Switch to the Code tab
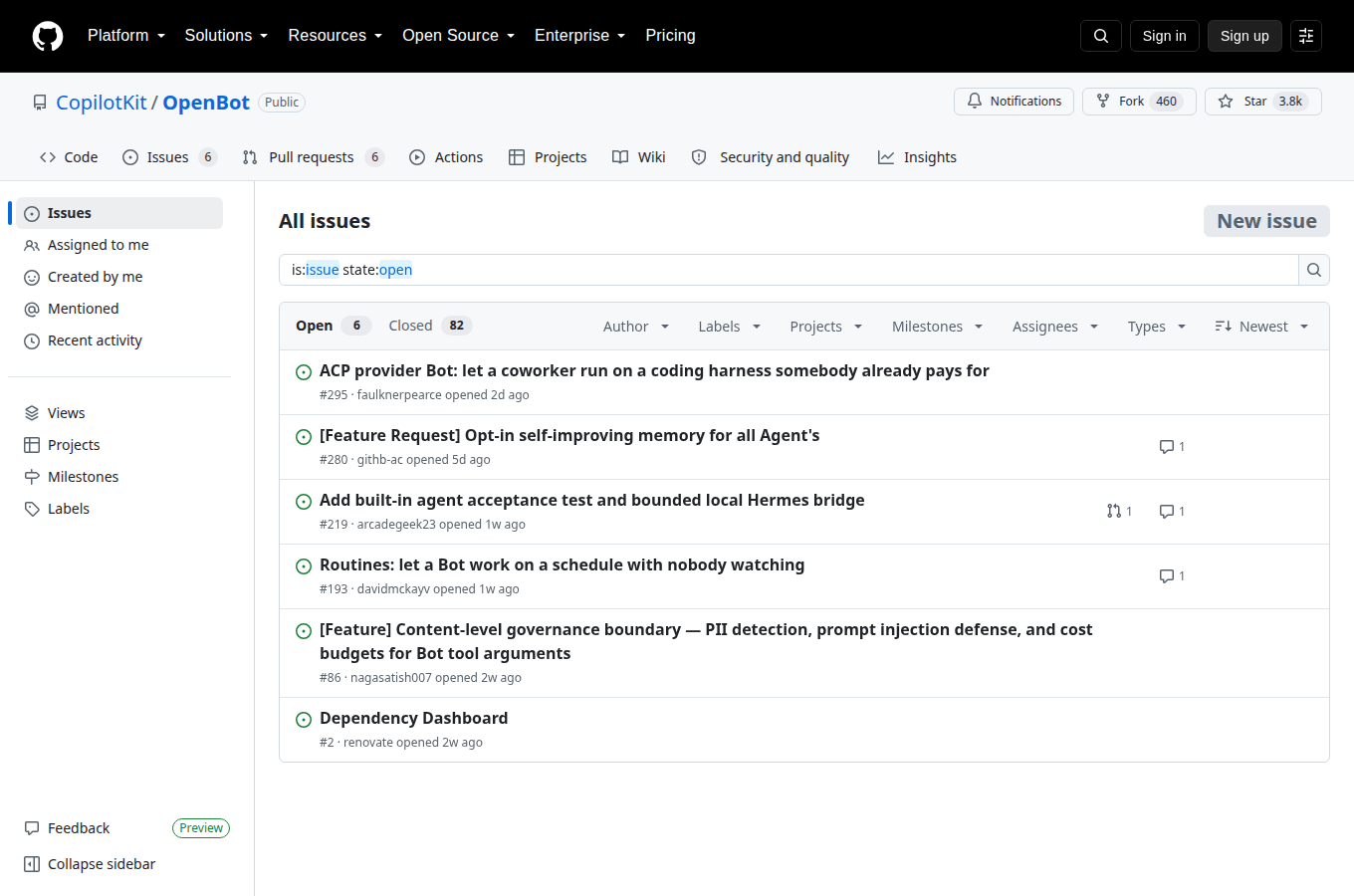 (69, 157)
